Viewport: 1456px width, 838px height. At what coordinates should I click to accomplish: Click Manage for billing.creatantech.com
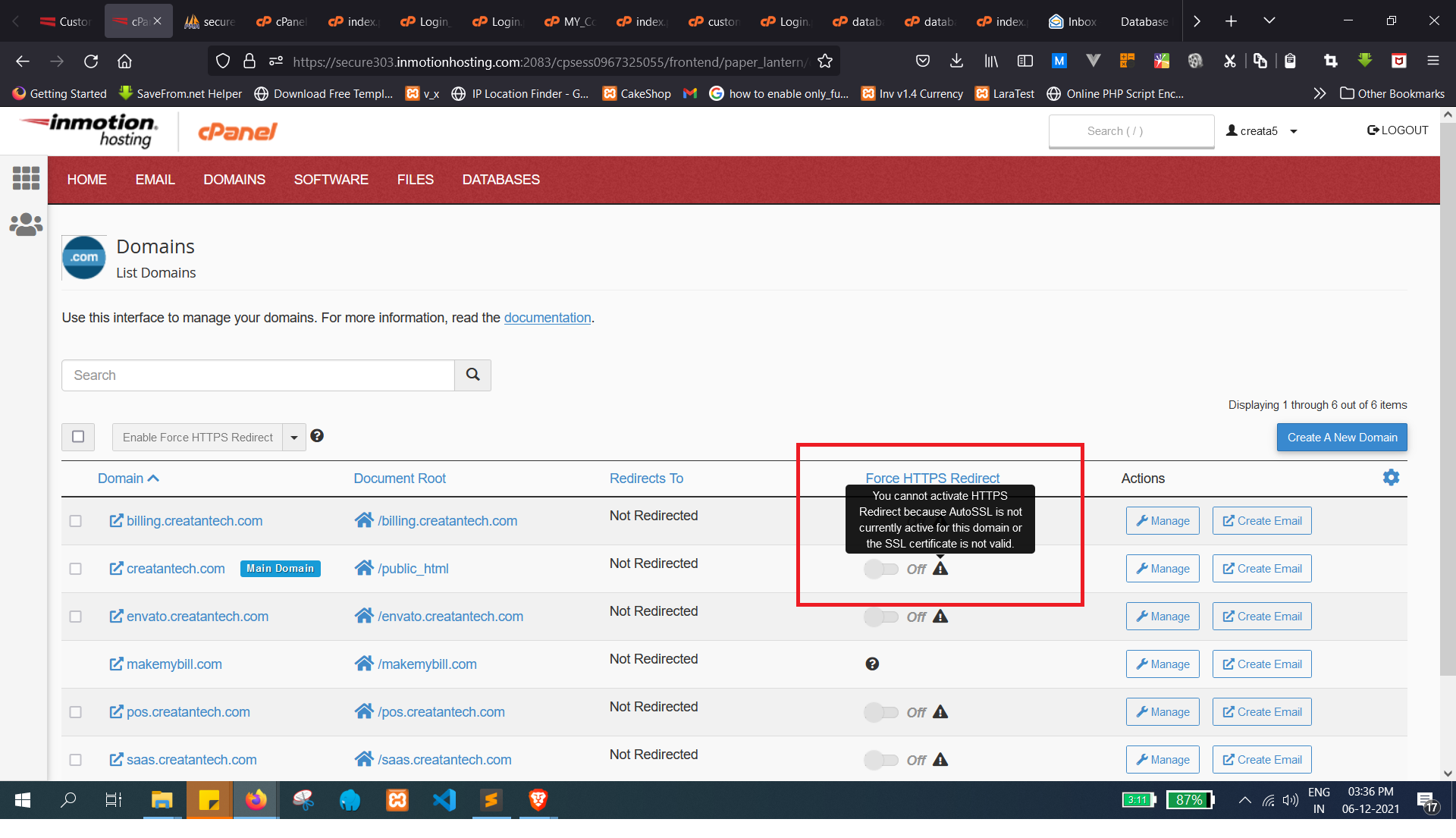point(1163,521)
